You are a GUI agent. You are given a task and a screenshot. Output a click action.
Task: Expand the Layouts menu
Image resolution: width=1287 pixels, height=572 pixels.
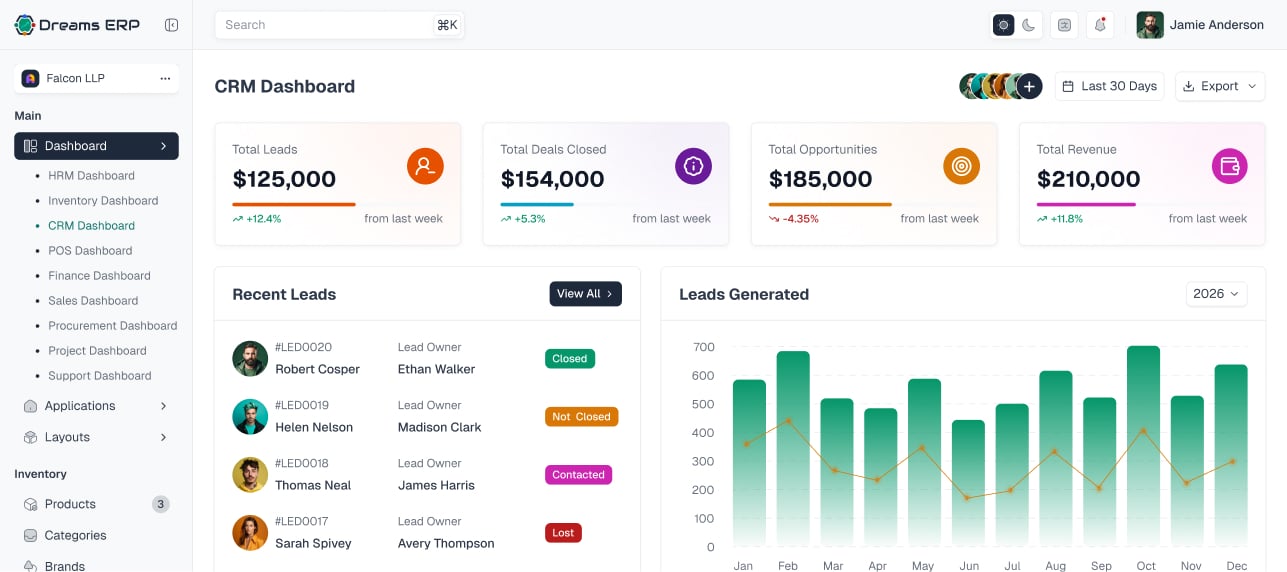point(96,437)
